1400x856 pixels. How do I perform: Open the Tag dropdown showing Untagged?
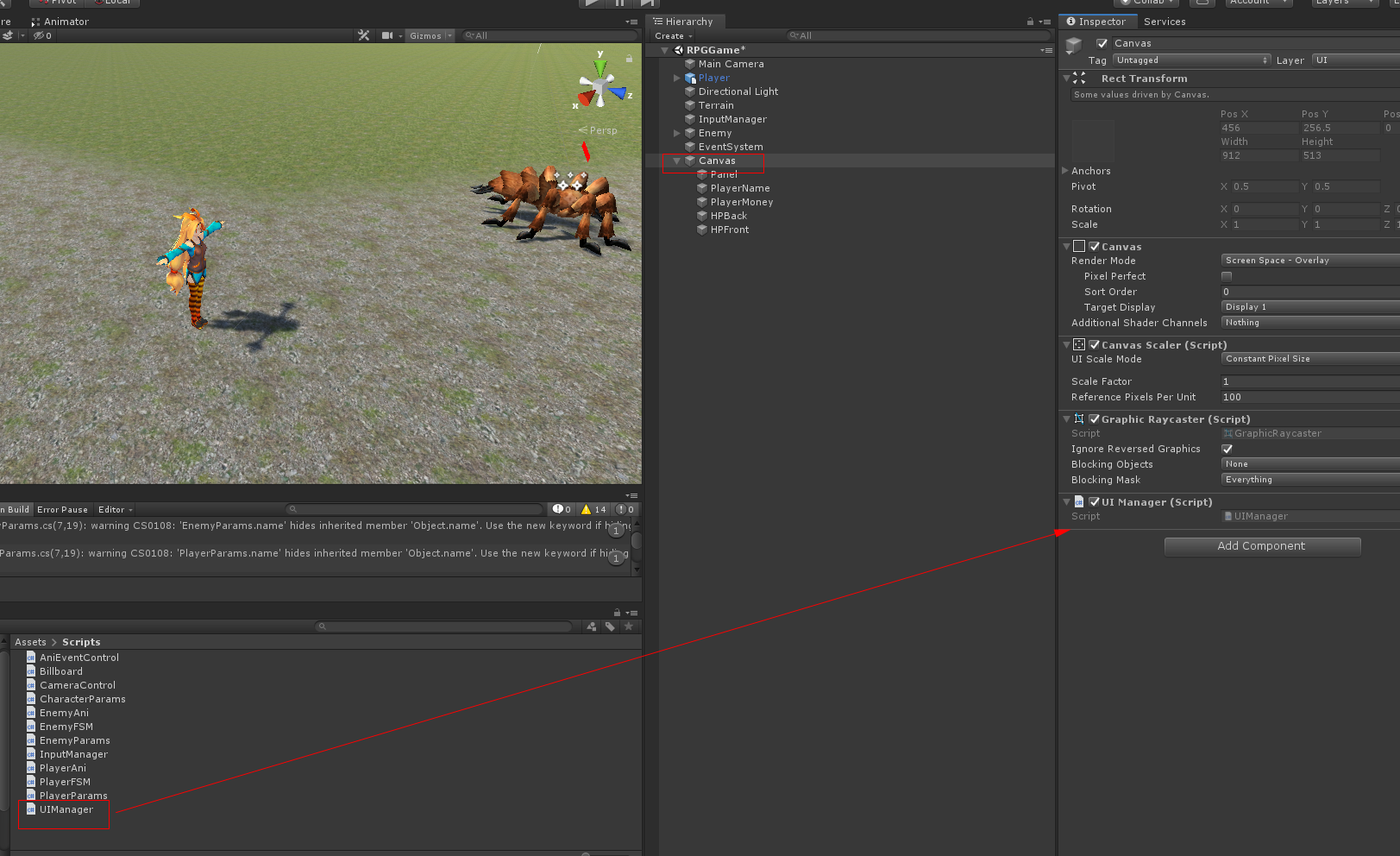[x=1192, y=60]
